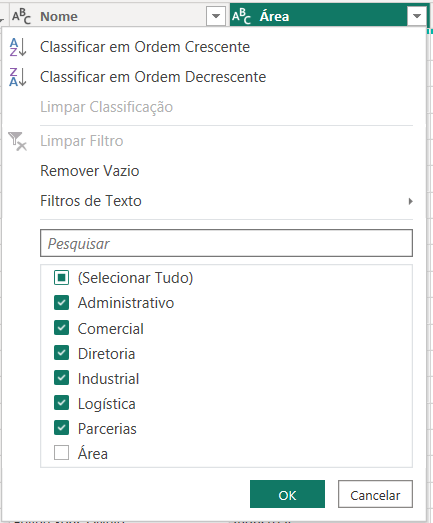Choose Classificar em Ordem Crescente
This screenshot has height=523, width=433.
(145, 47)
